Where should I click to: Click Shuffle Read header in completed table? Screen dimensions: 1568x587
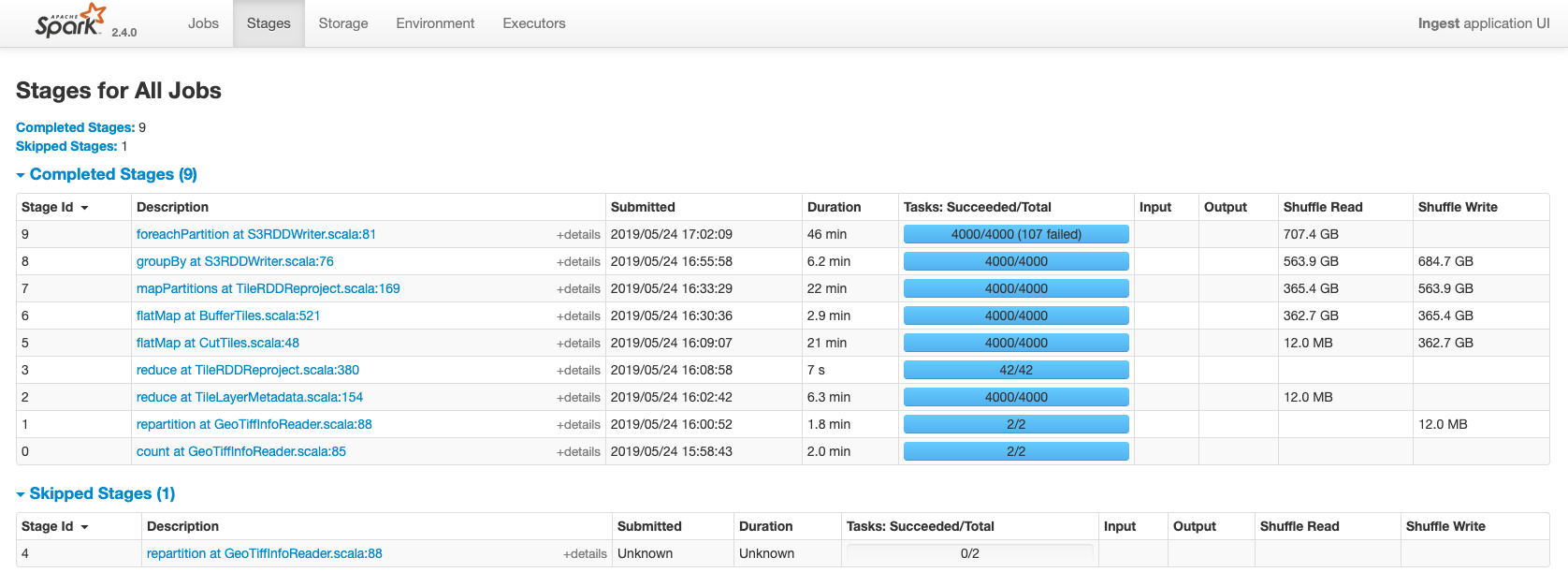tap(1323, 207)
